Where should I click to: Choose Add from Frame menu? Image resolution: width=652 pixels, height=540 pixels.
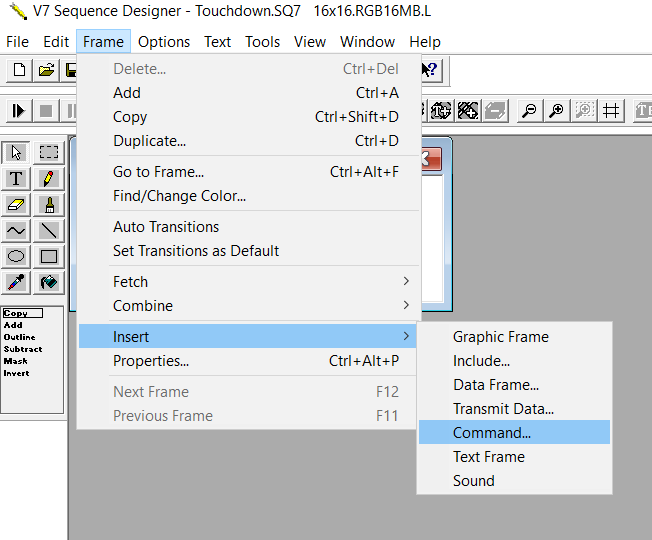pyautogui.click(x=248, y=93)
